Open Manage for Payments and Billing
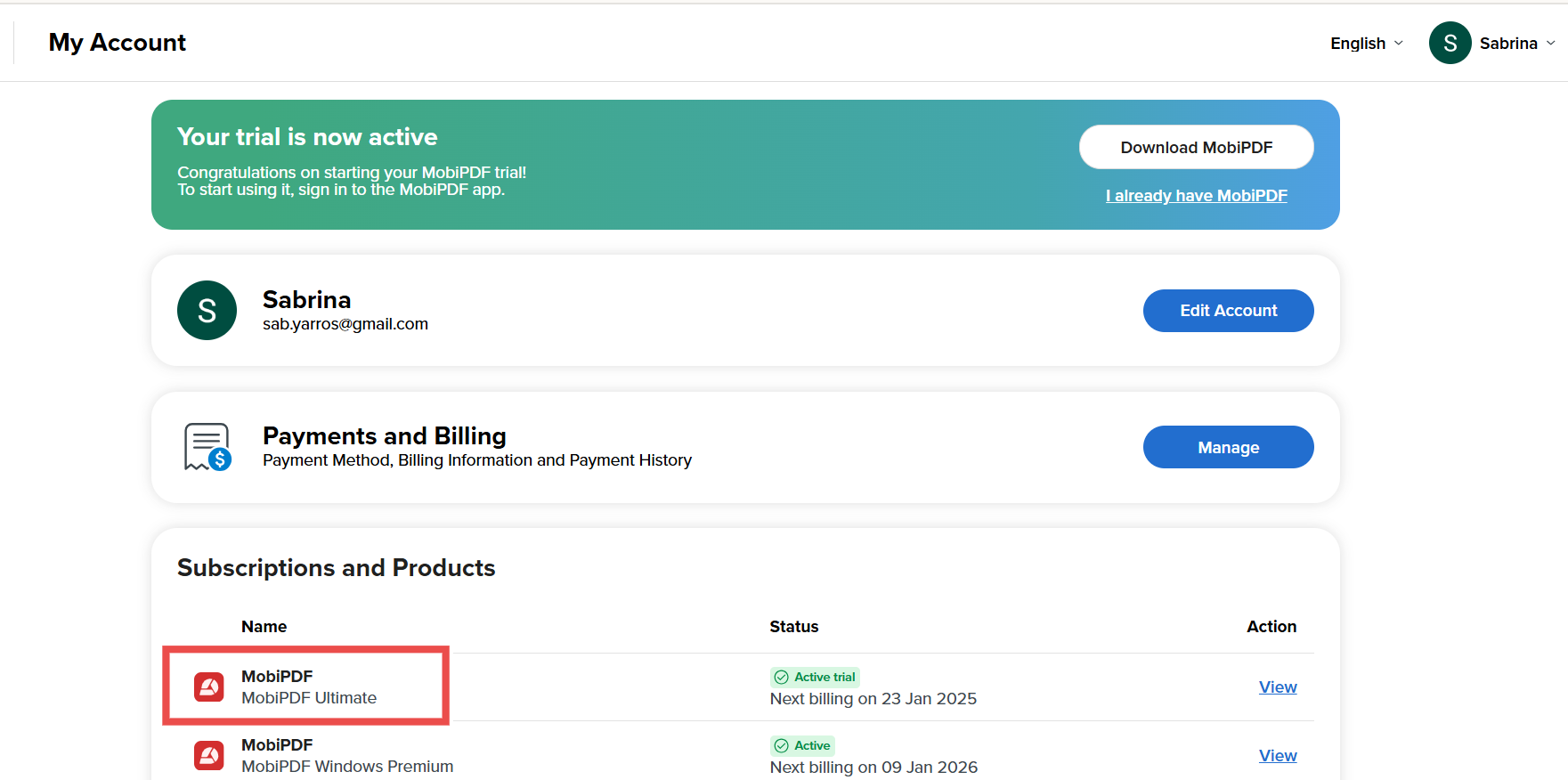This screenshot has height=780, width=1568. [1228, 447]
